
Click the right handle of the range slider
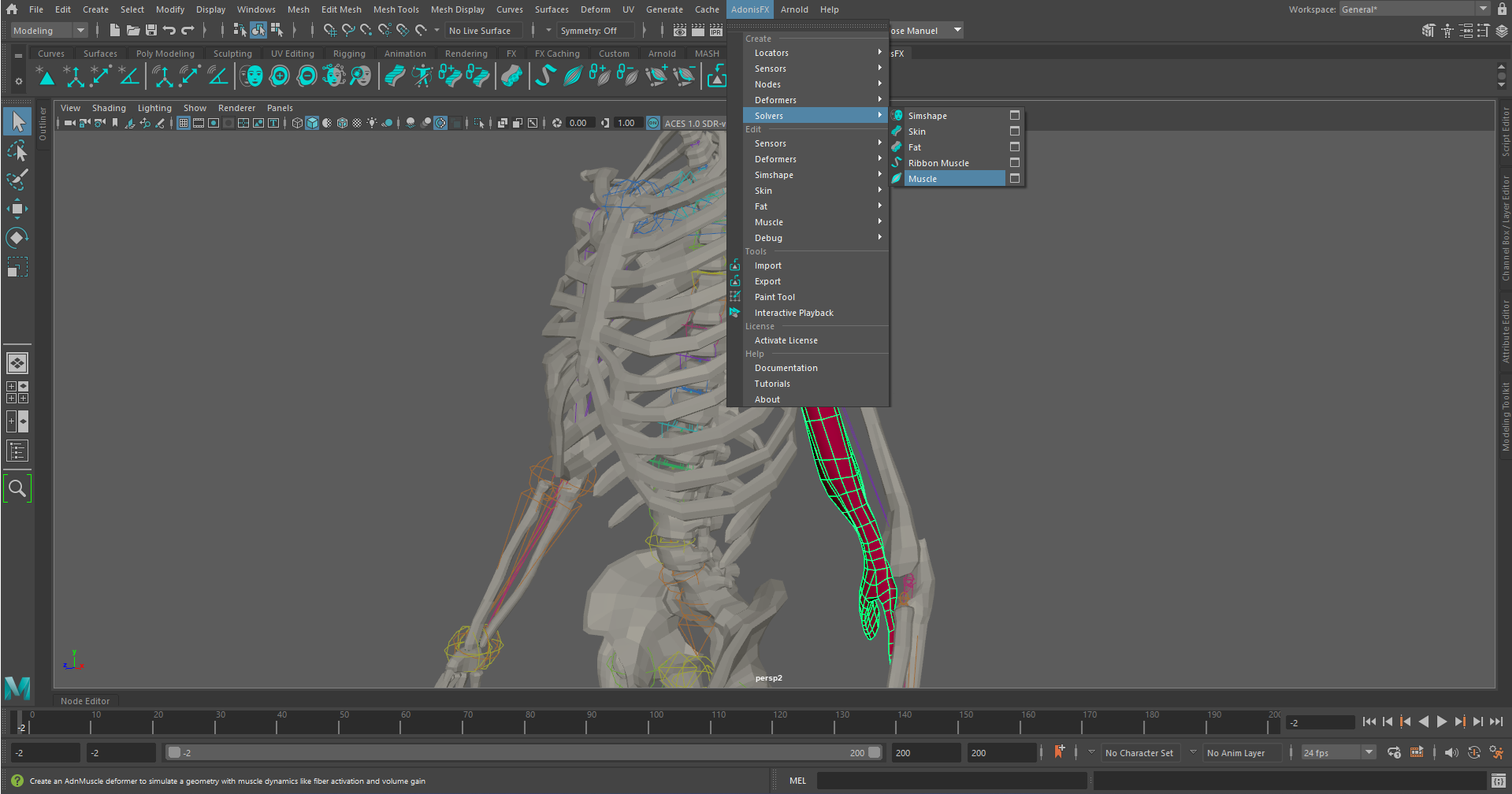[874, 753]
